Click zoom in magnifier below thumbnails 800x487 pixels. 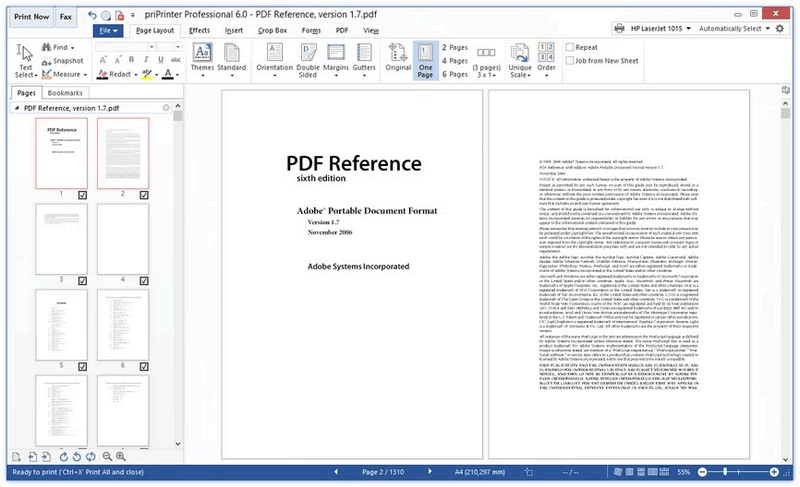click(120, 456)
